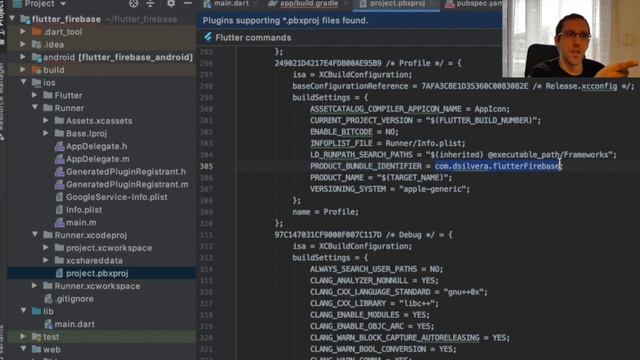Select main.m file in tree
This screenshot has width=640, height=360.
click(81, 222)
